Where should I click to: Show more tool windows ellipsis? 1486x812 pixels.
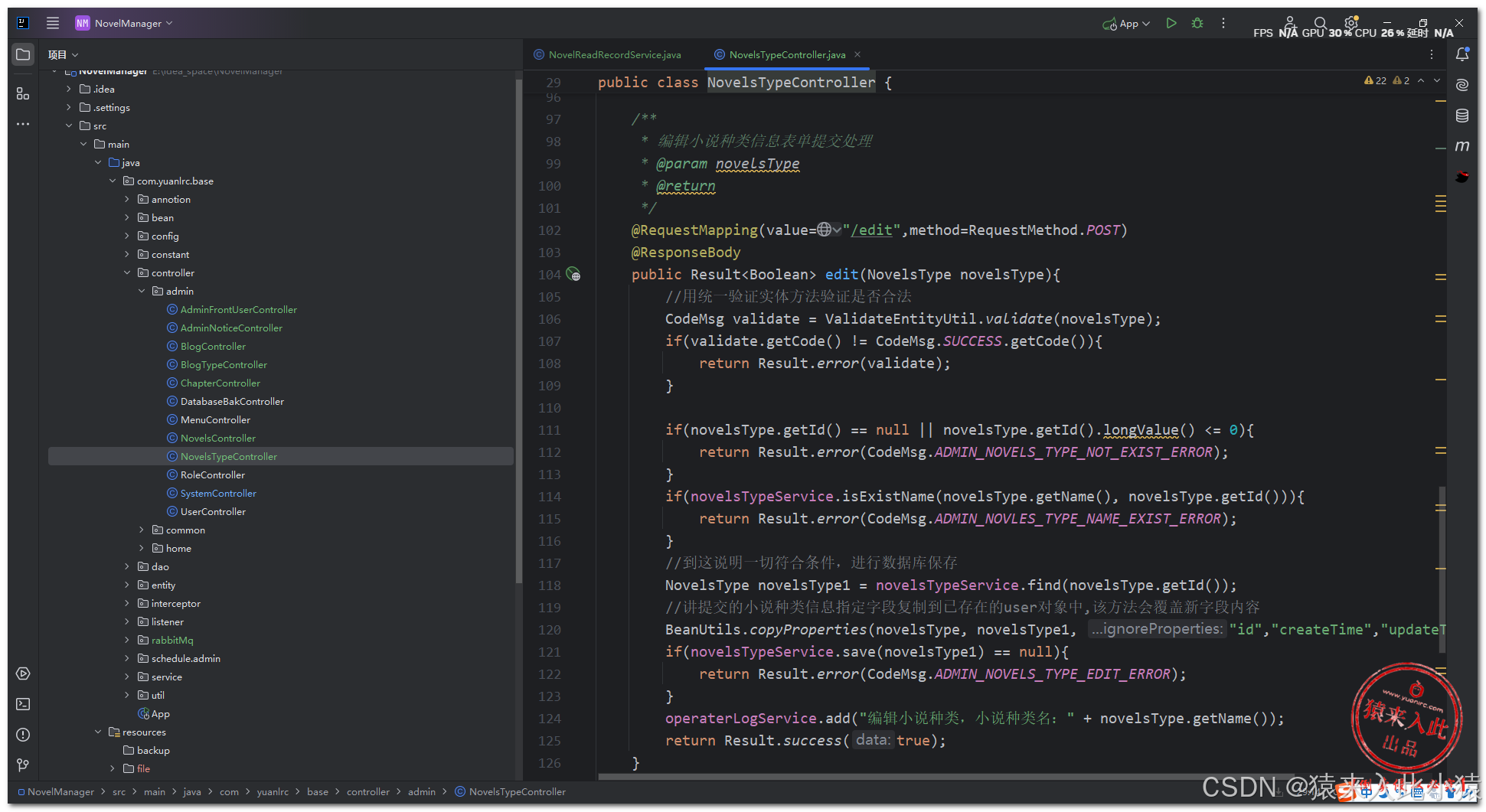tap(23, 123)
